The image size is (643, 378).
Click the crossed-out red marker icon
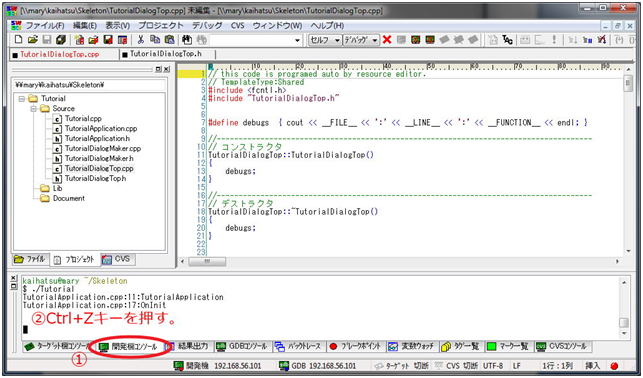pos(602,40)
